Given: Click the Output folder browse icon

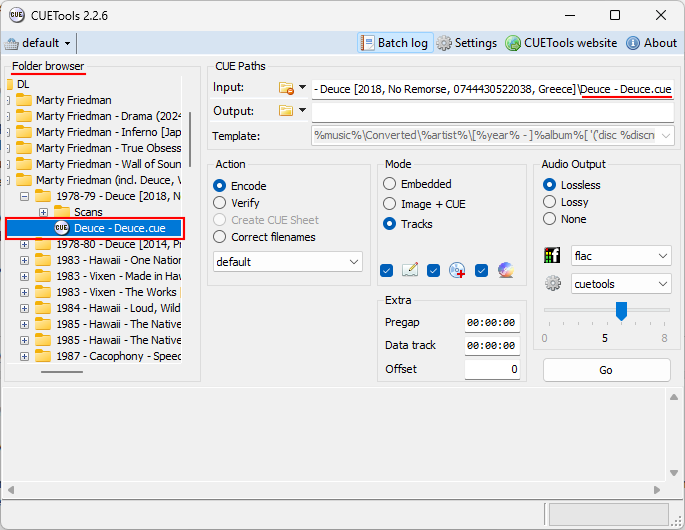Looking at the screenshot, I should tap(286, 111).
